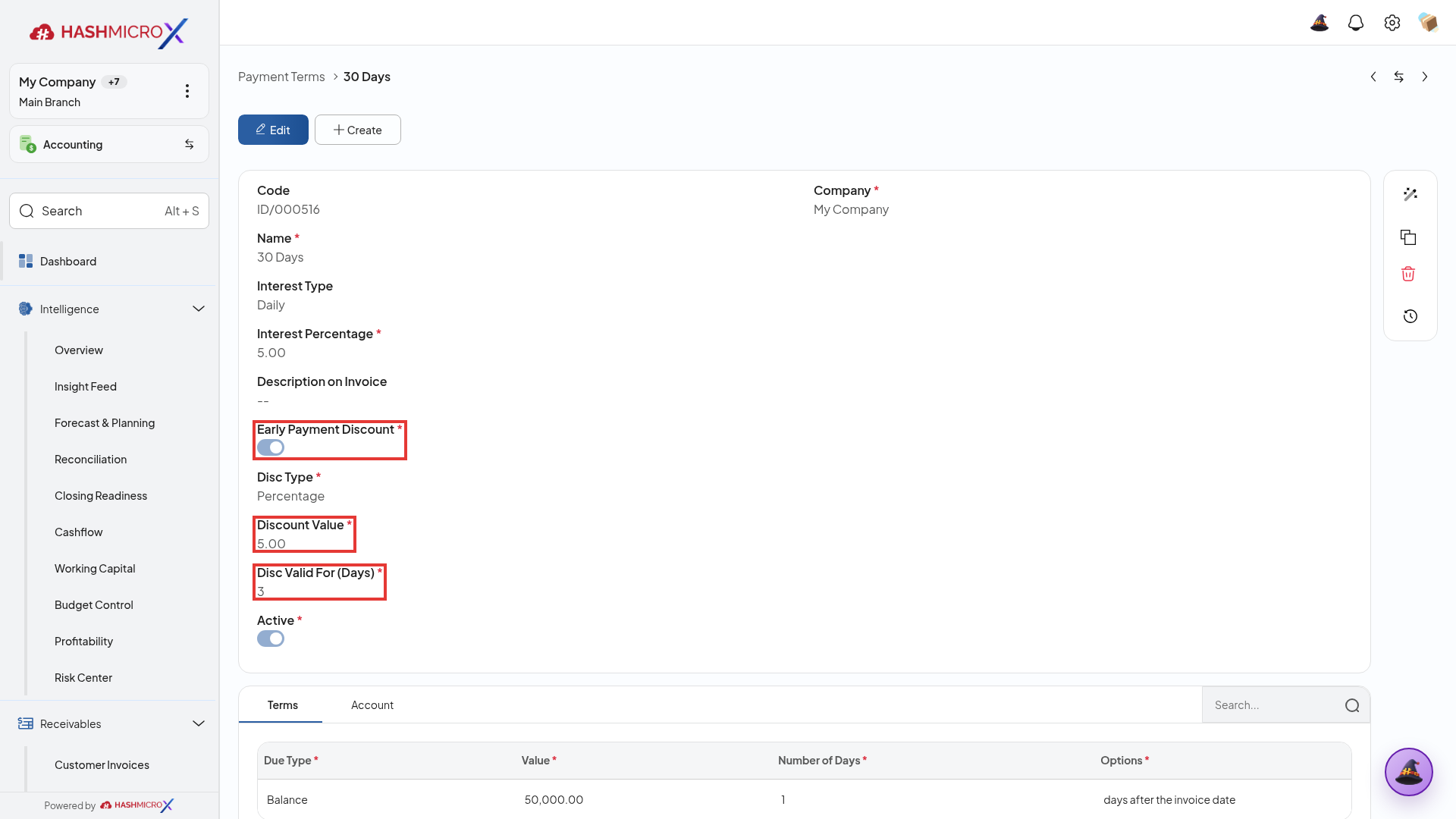This screenshot has height=819, width=1456.
Task: Open Closing Readiness menu item
Action: point(101,496)
